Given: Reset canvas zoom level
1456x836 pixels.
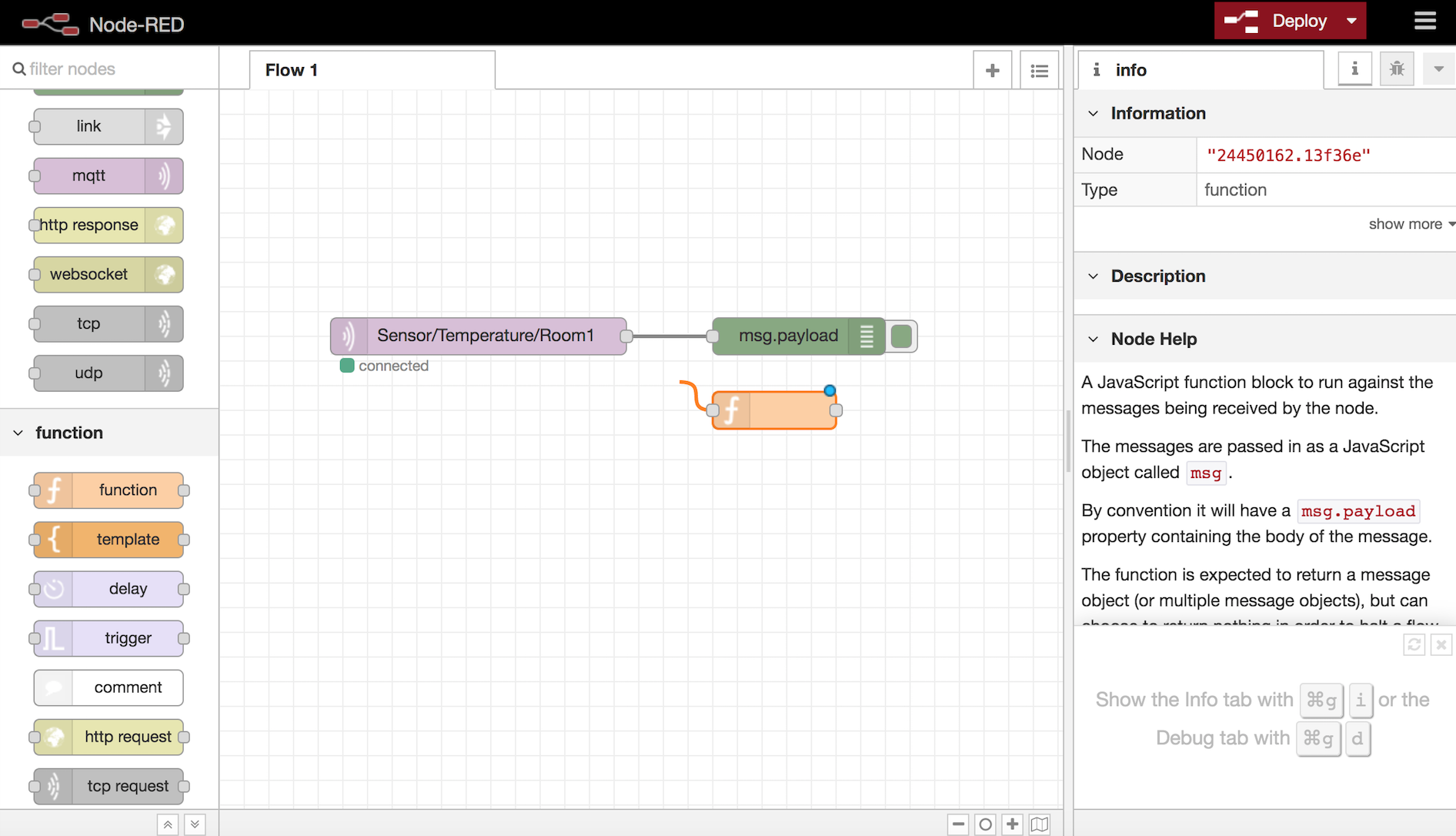Looking at the screenshot, I should click(985, 824).
